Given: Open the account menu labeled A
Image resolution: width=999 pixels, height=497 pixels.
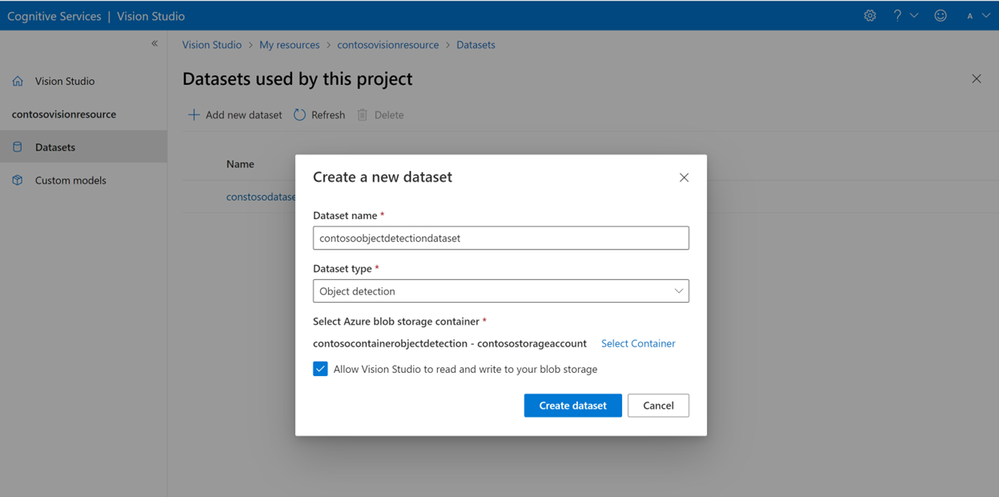Looking at the screenshot, I should (x=978, y=16).
